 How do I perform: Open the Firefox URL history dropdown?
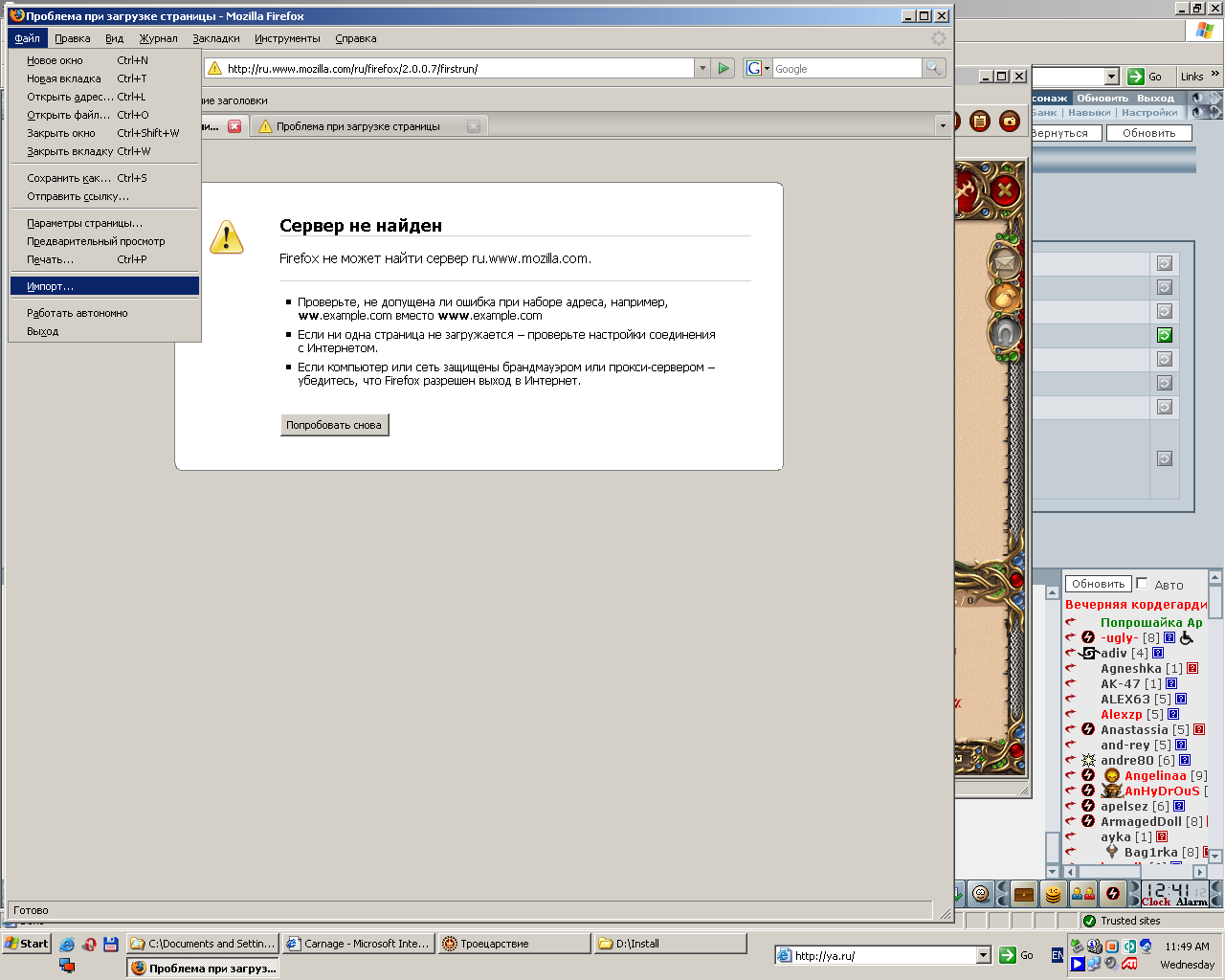pos(702,68)
